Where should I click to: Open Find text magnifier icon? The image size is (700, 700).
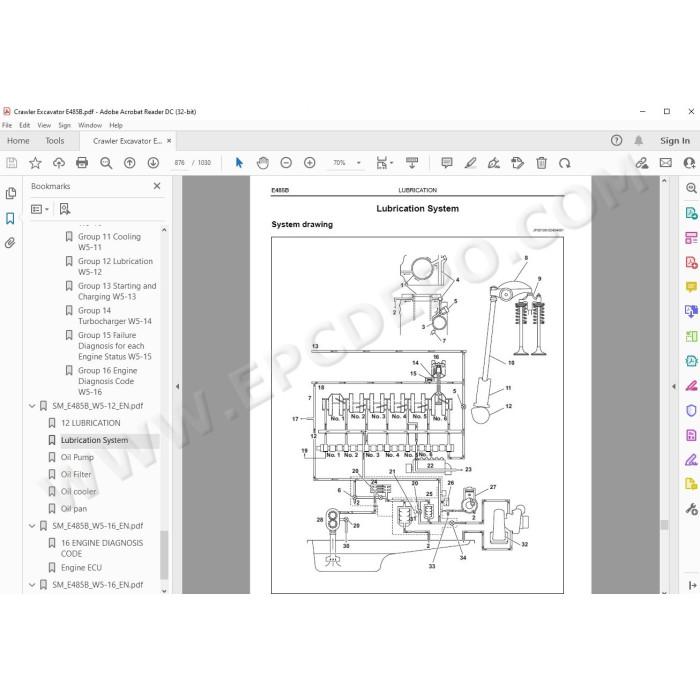(106, 163)
